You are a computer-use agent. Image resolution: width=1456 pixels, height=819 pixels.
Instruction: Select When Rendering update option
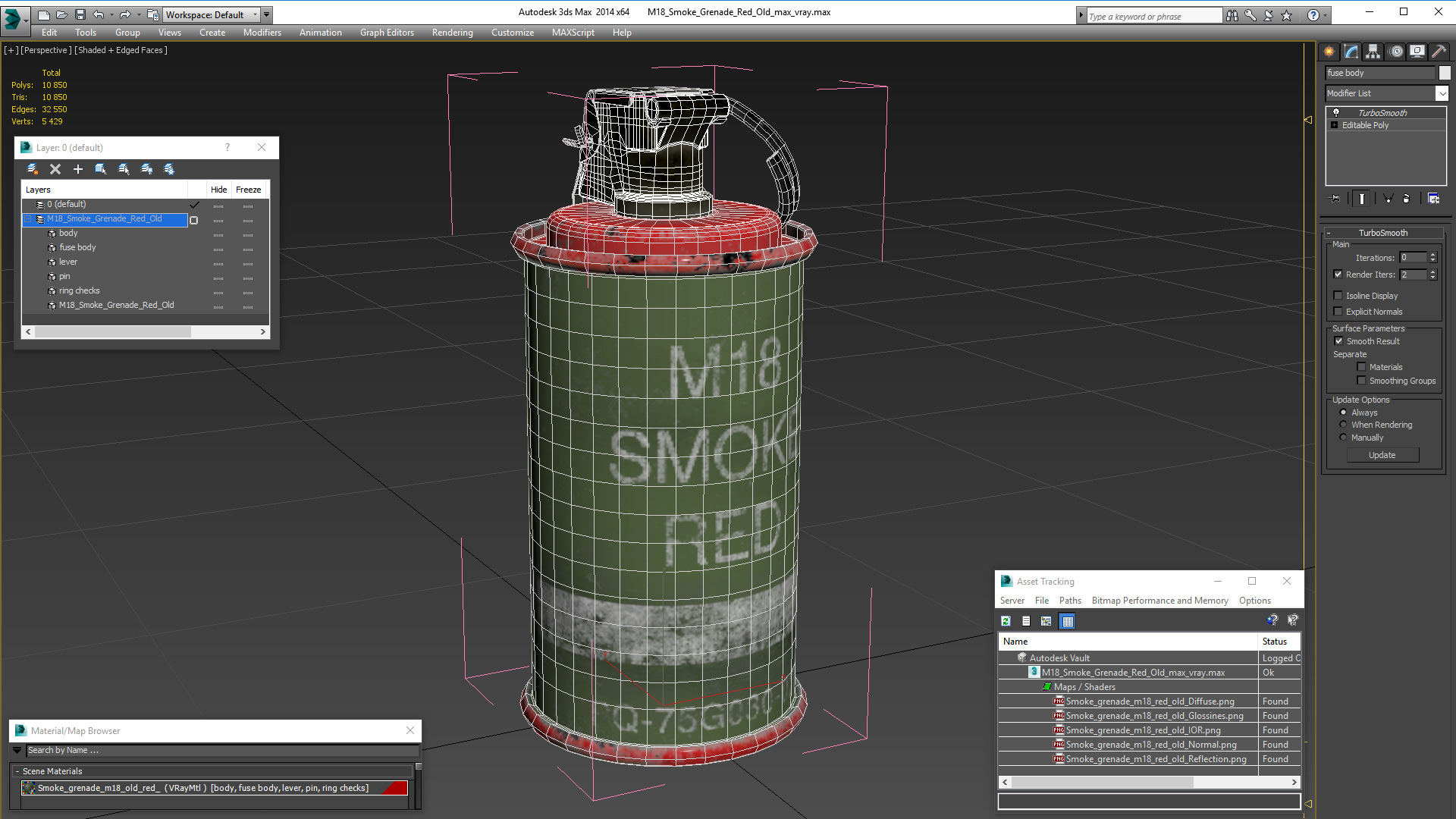click(1343, 425)
